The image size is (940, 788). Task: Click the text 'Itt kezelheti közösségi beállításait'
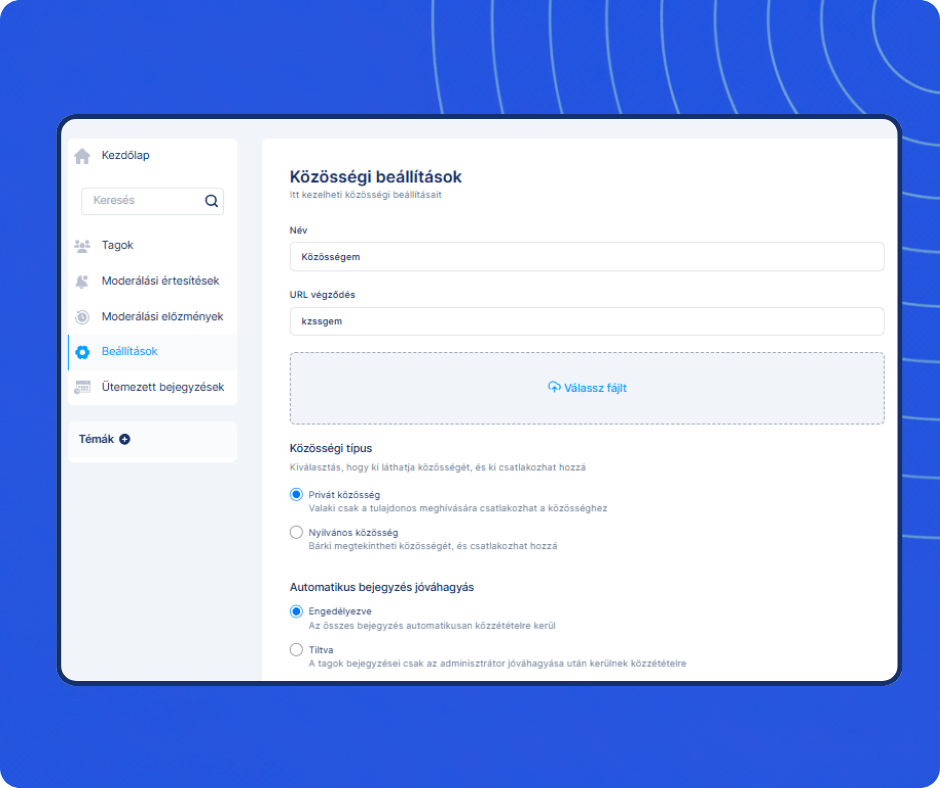click(x=366, y=195)
